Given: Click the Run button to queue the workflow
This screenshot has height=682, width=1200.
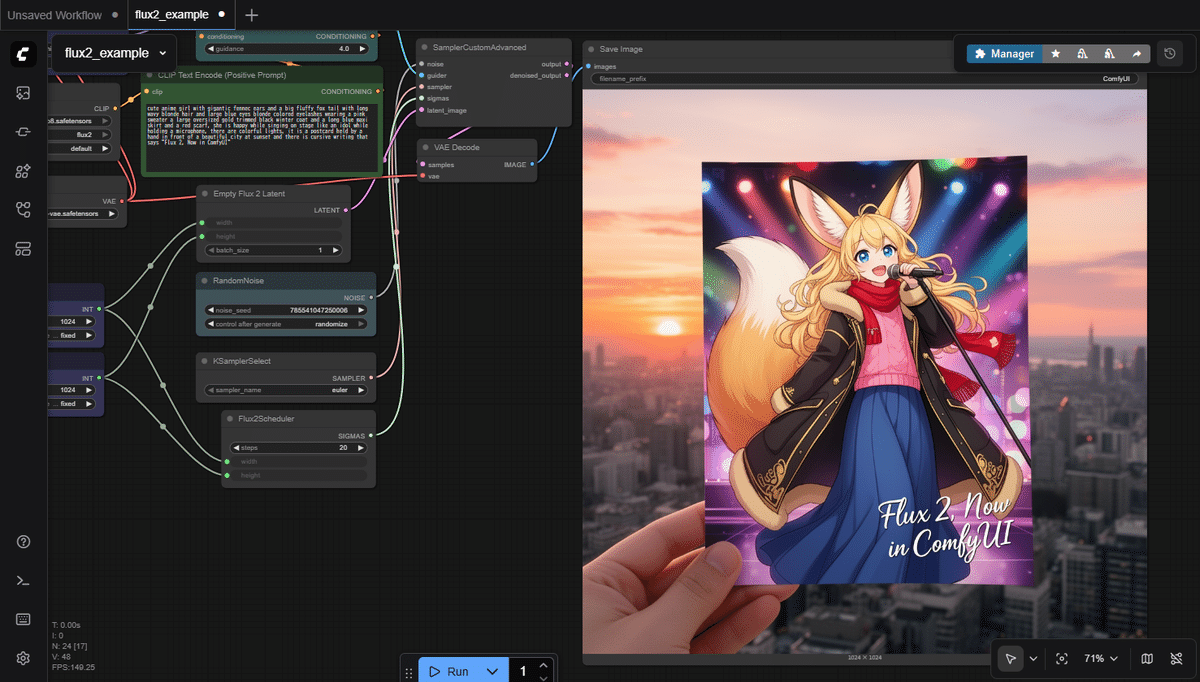Looking at the screenshot, I should tap(453, 670).
